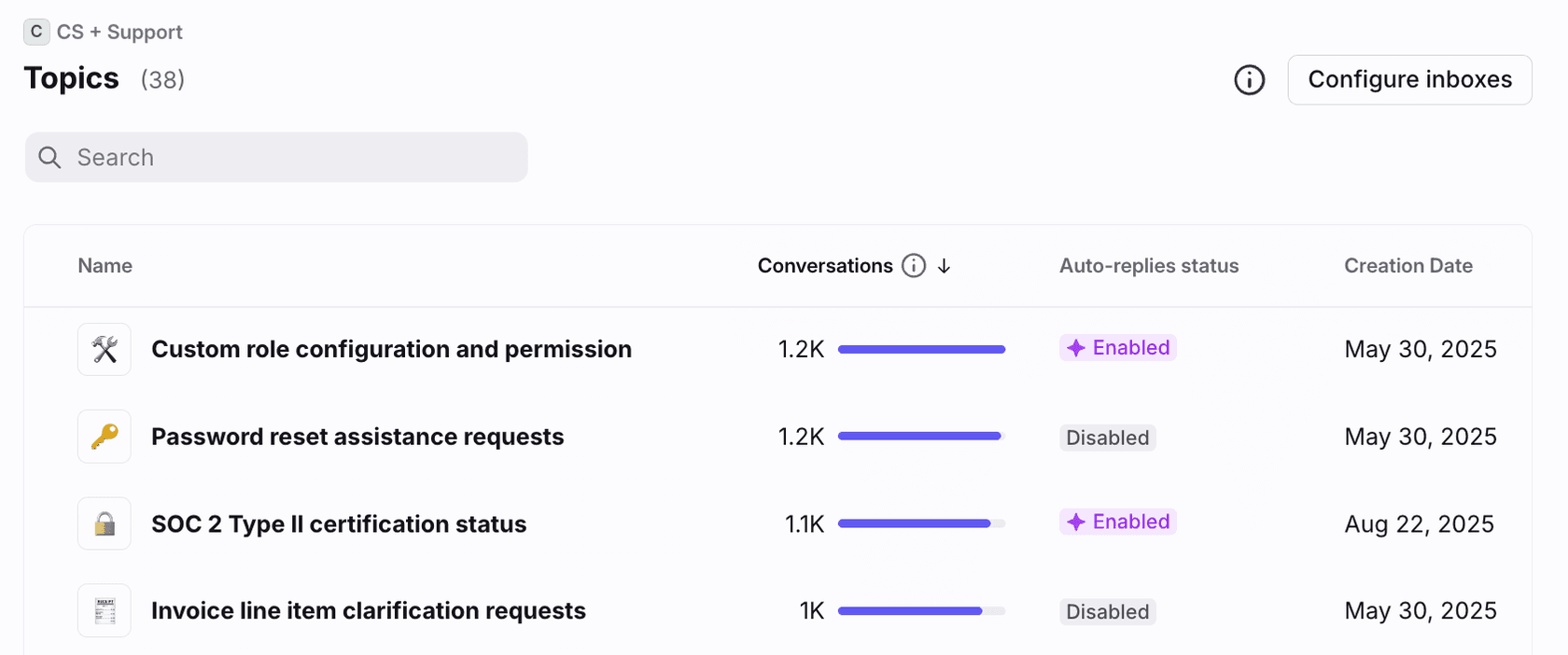Click the Topics page heading
1568x655 pixels.
[71, 78]
